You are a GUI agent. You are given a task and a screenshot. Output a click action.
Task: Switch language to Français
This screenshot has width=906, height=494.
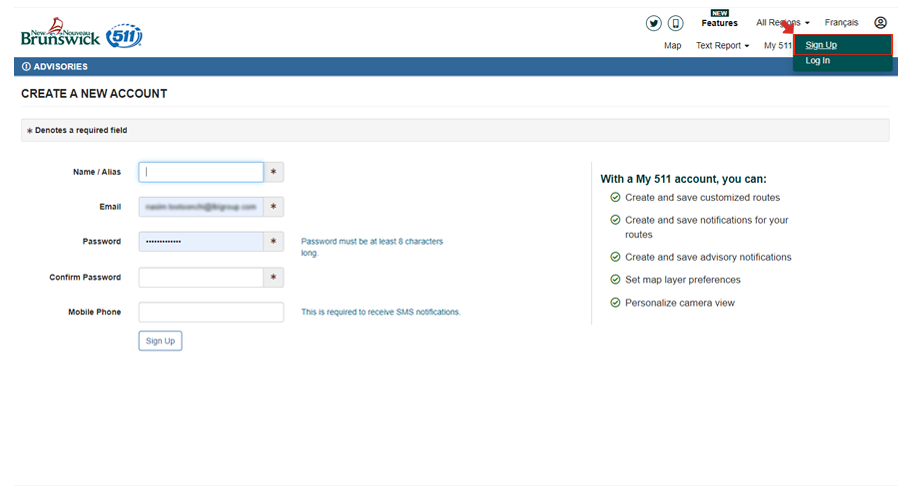pos(841,23)
